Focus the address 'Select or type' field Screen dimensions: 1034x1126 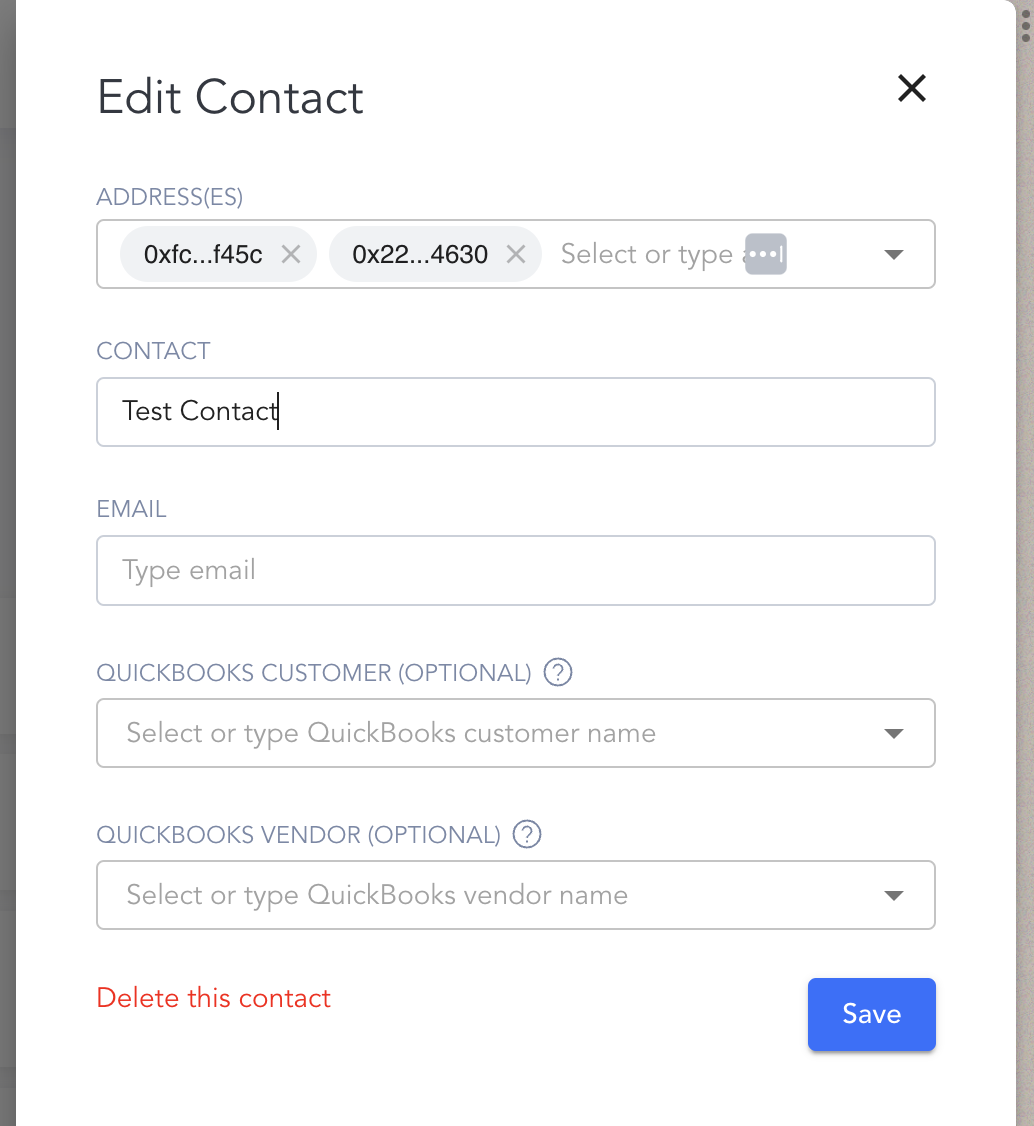click(x=646, y=254)
